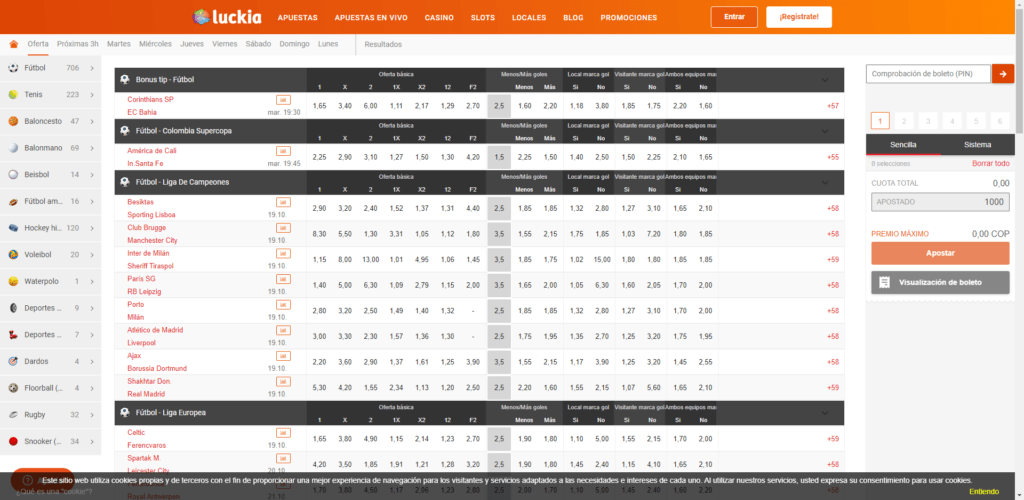
Task: Select odds 1,65 for Corinthians SP win
Action: 320,105
